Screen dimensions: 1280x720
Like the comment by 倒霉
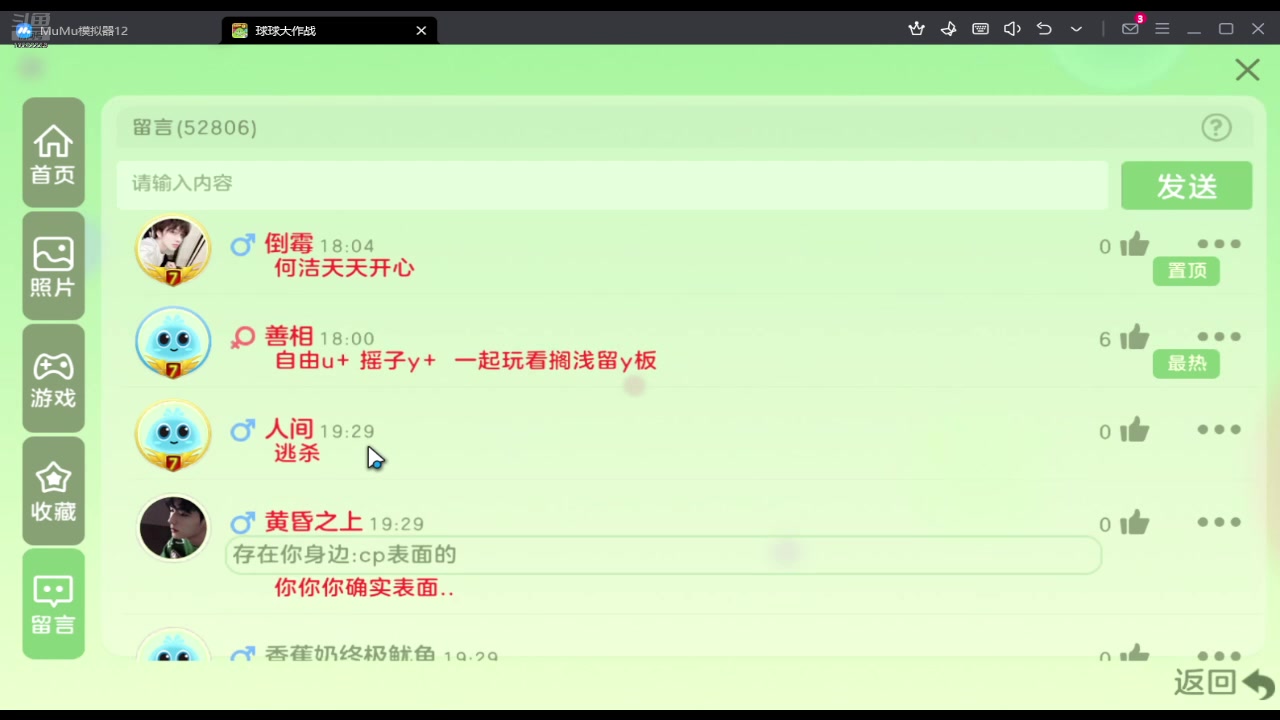pyautogui.click(x=1134, y=244)
